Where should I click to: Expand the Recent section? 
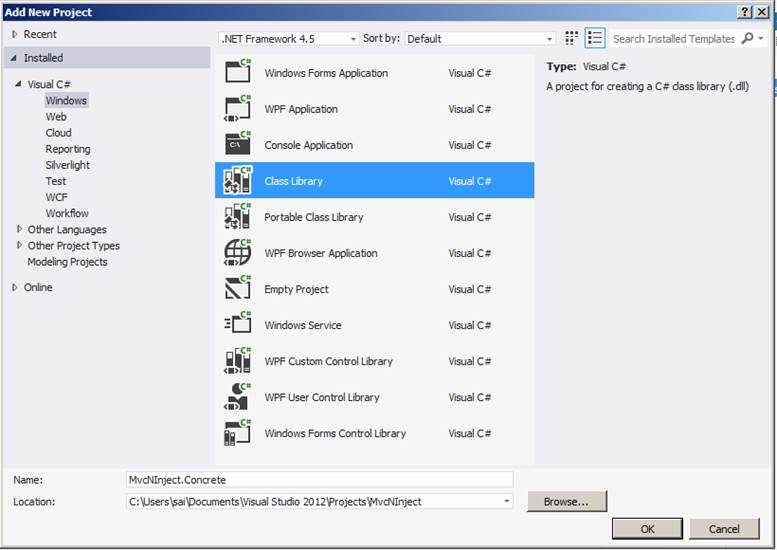tap(15, 34)
